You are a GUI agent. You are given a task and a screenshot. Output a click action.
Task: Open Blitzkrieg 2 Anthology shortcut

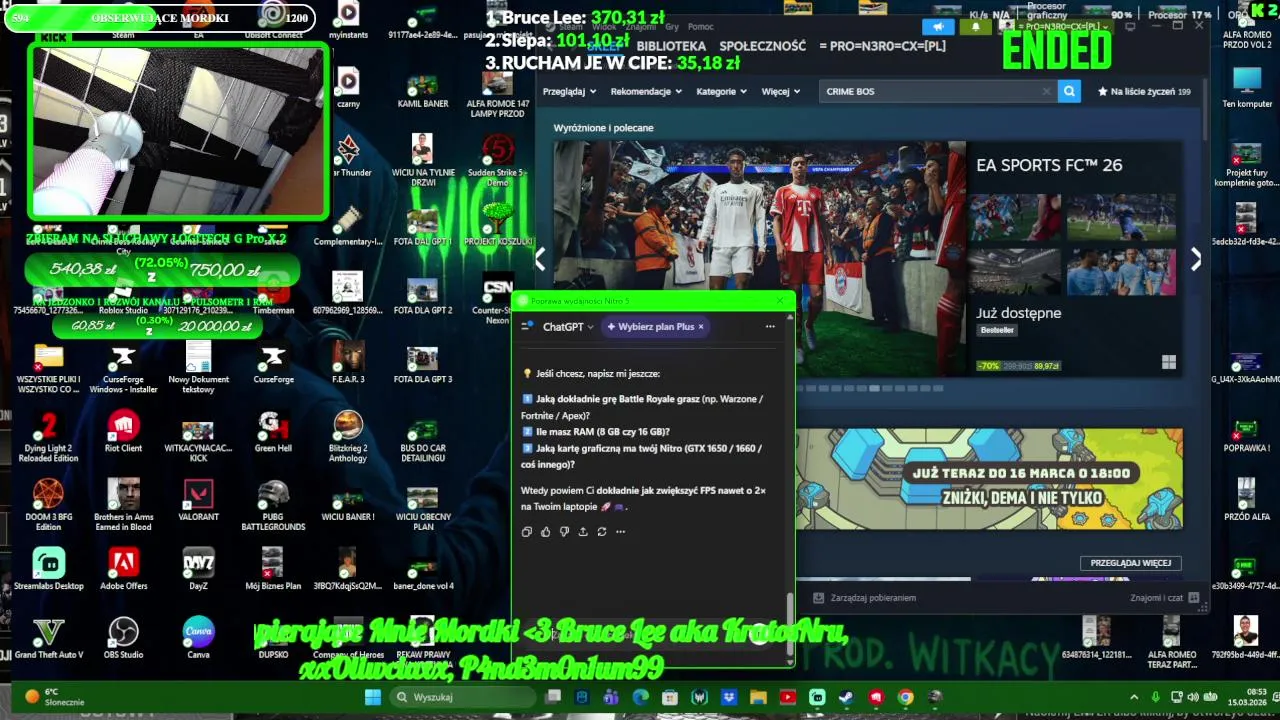[348, 437]
